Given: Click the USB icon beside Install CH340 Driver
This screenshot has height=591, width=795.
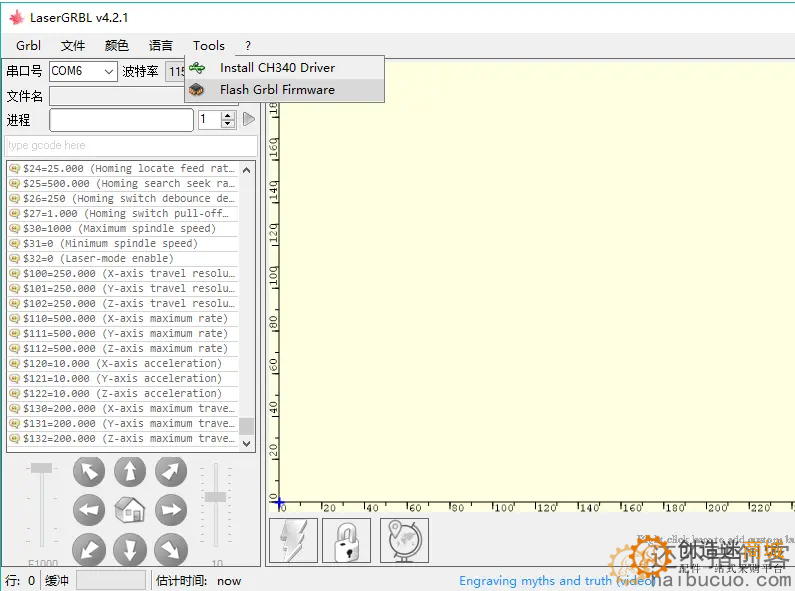Looking at the screenshot, I should coord(197,67).
